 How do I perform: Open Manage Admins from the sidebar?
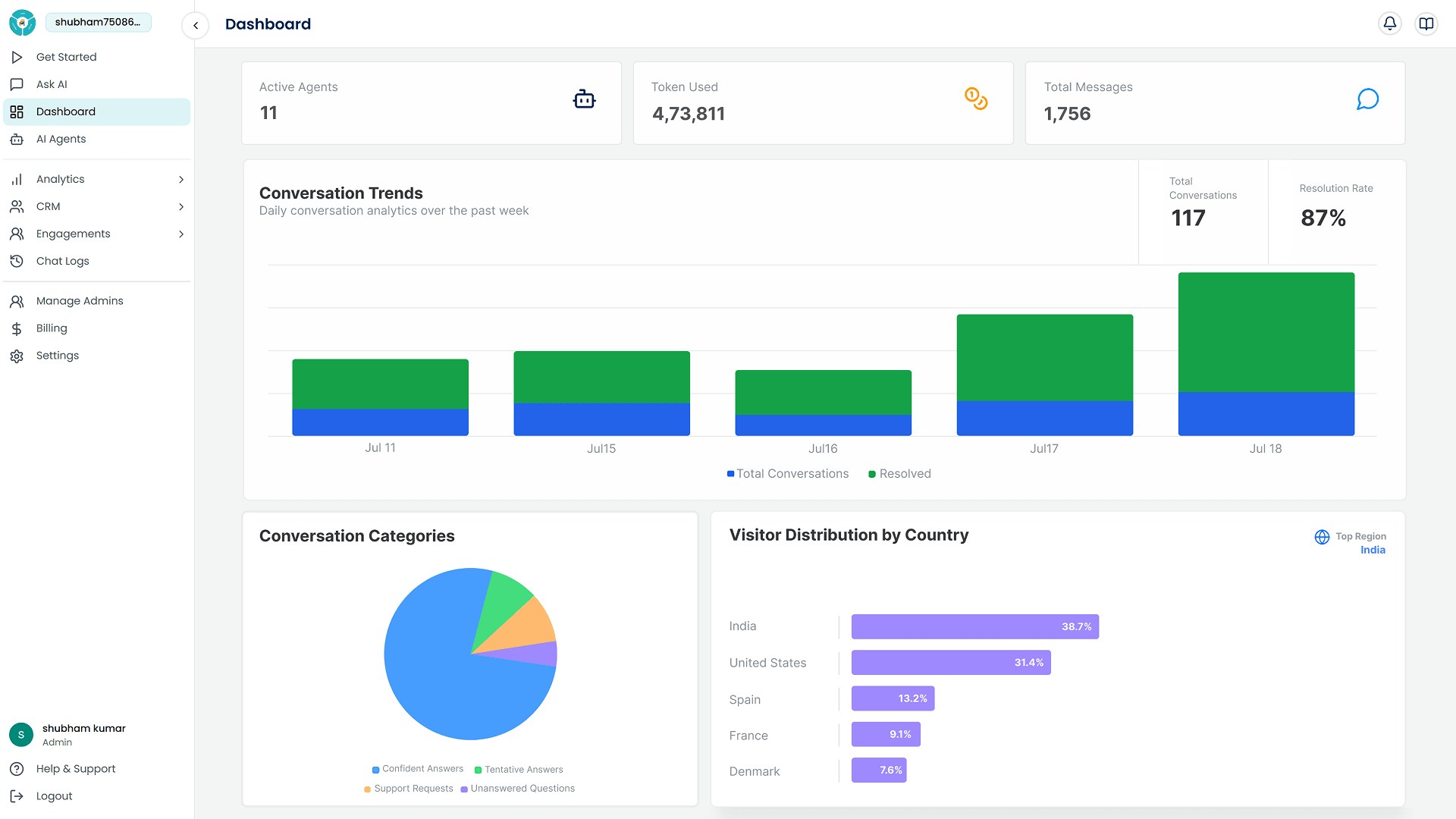point(80,300)
